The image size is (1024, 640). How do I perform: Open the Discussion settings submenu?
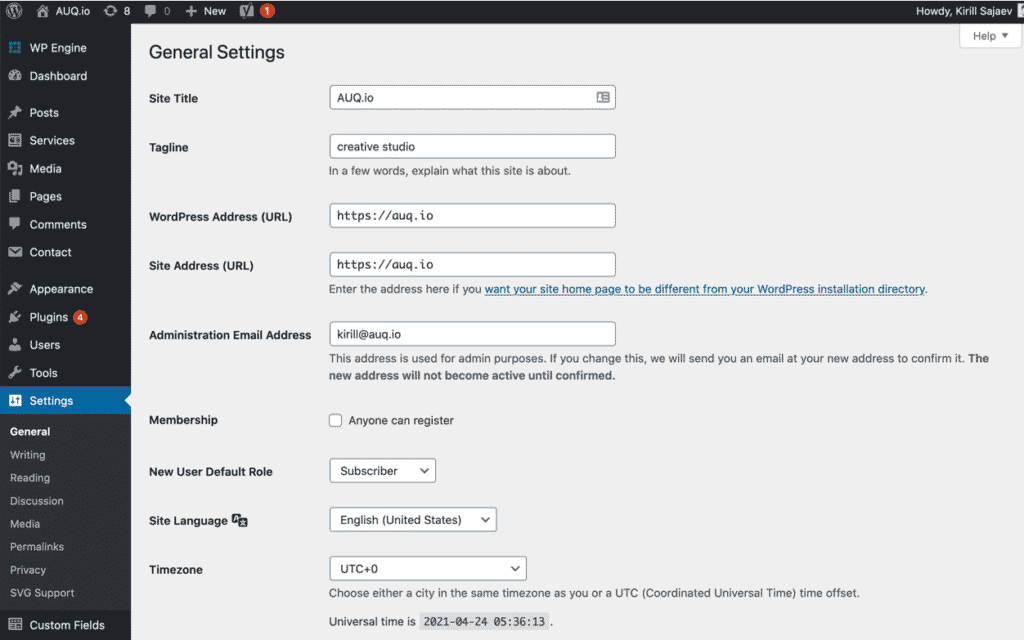pos(37,501)
